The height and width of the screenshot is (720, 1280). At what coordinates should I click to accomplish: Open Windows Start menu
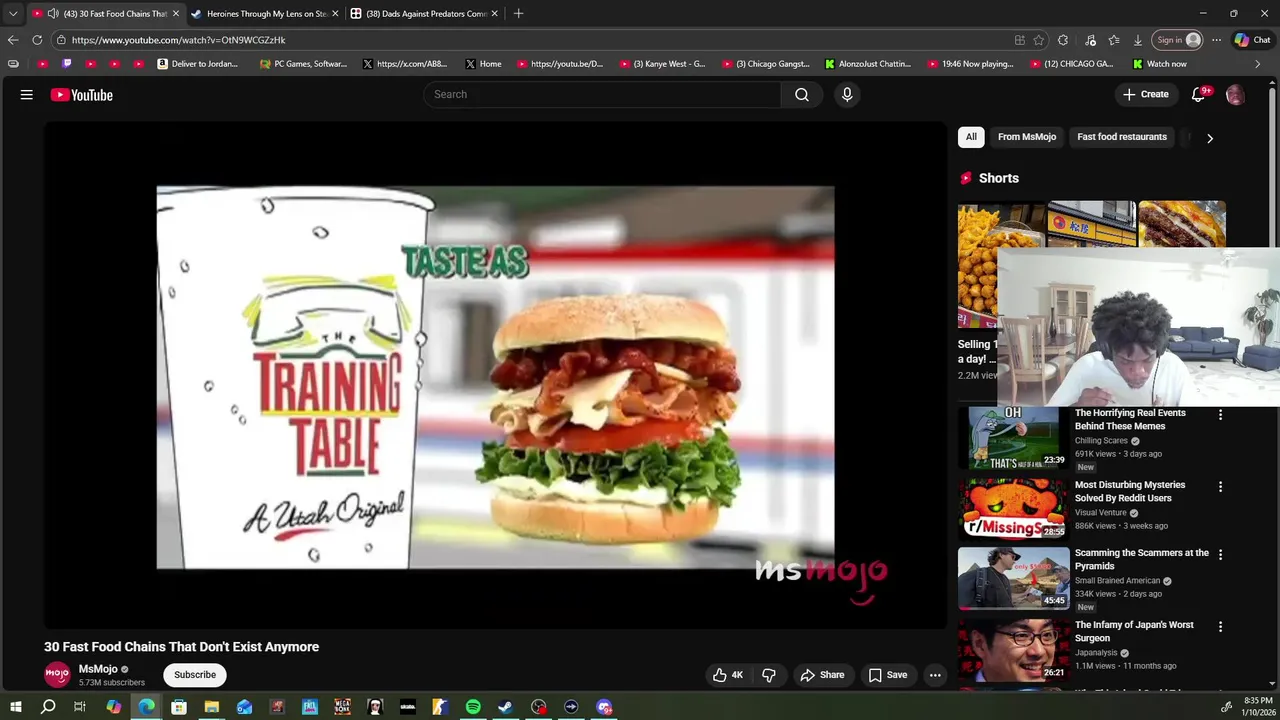(15, 707)
